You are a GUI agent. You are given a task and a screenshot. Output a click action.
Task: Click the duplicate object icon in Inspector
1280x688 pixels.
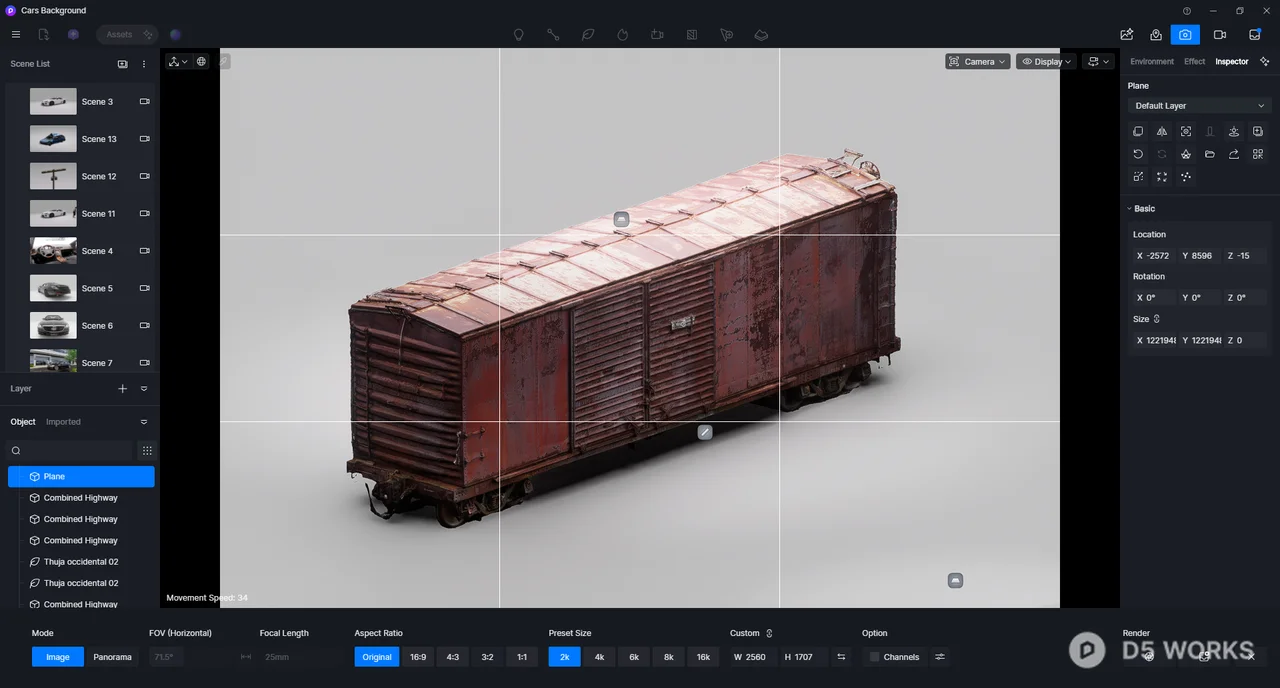point(1138,131)
